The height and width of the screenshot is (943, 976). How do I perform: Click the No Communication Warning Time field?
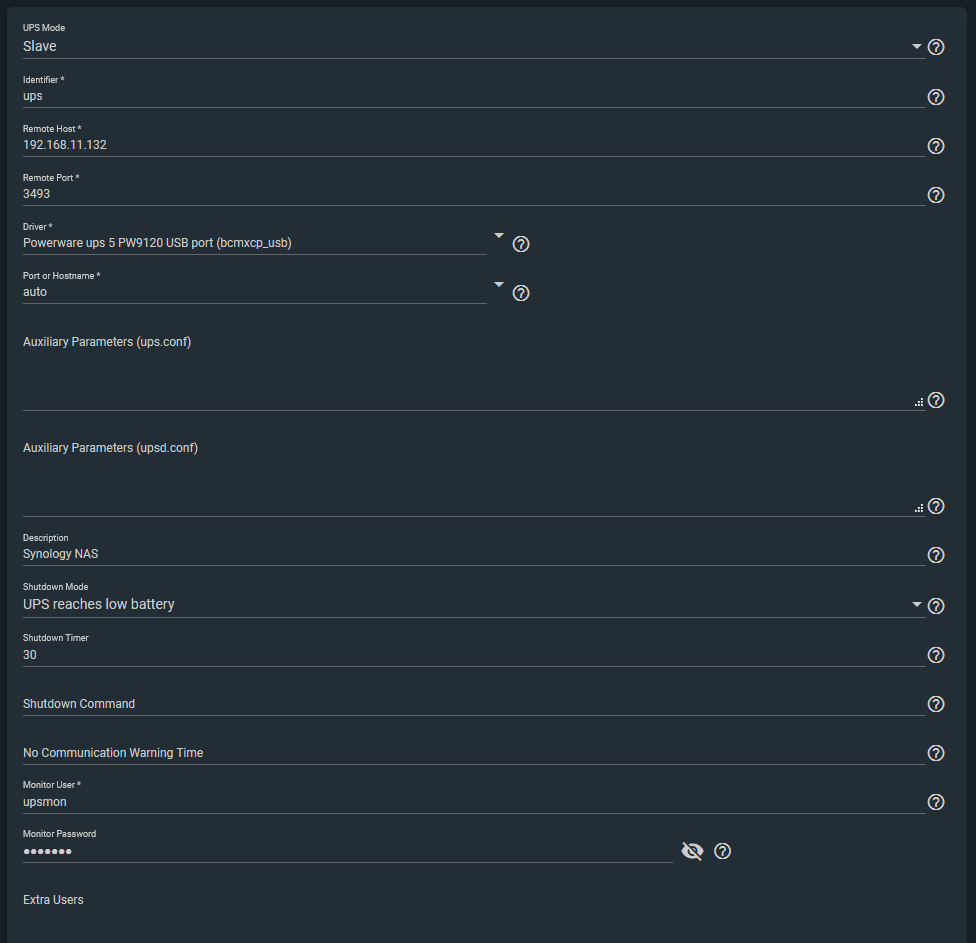[474, 753]
